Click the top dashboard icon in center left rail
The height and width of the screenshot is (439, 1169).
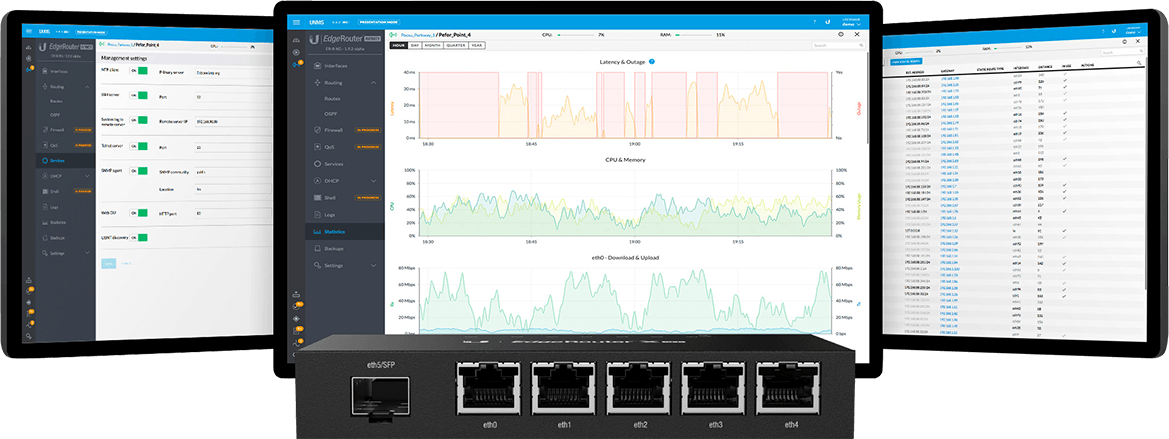click(x=297, y=40)
